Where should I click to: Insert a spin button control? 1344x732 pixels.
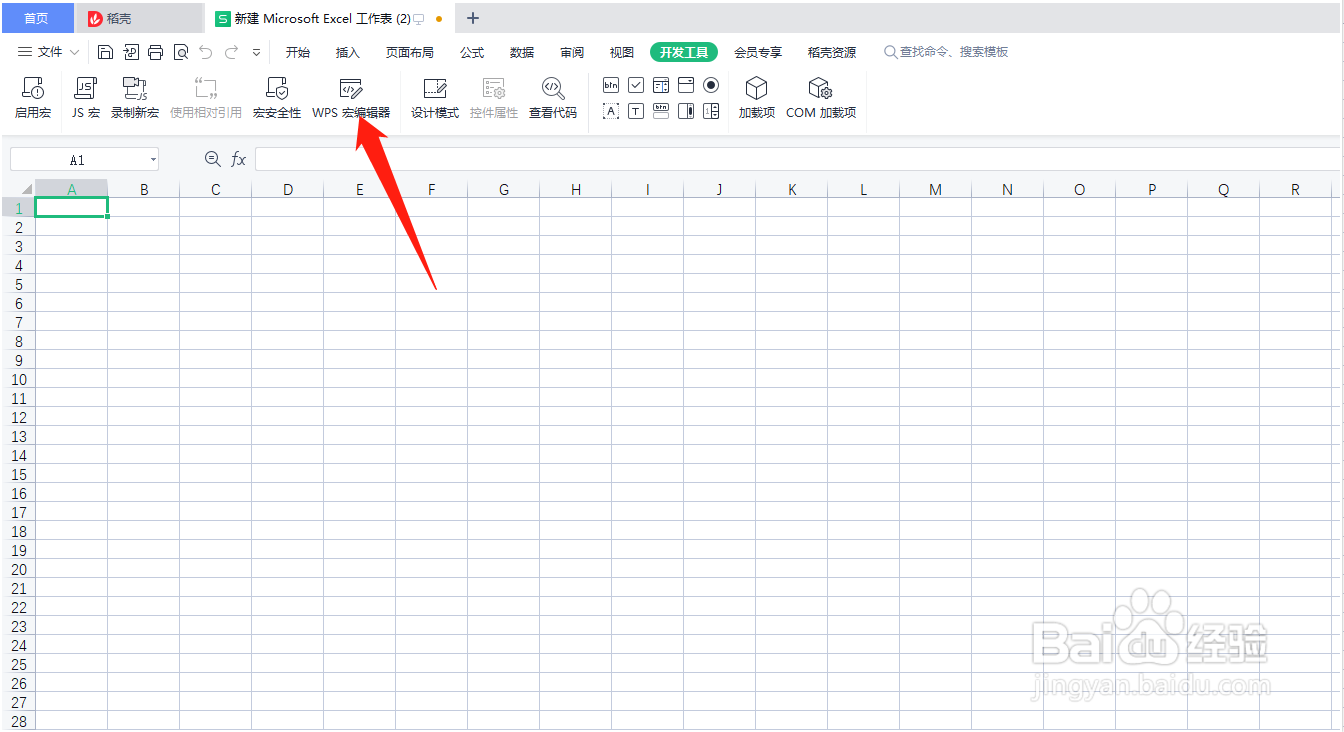coord(711,111)
